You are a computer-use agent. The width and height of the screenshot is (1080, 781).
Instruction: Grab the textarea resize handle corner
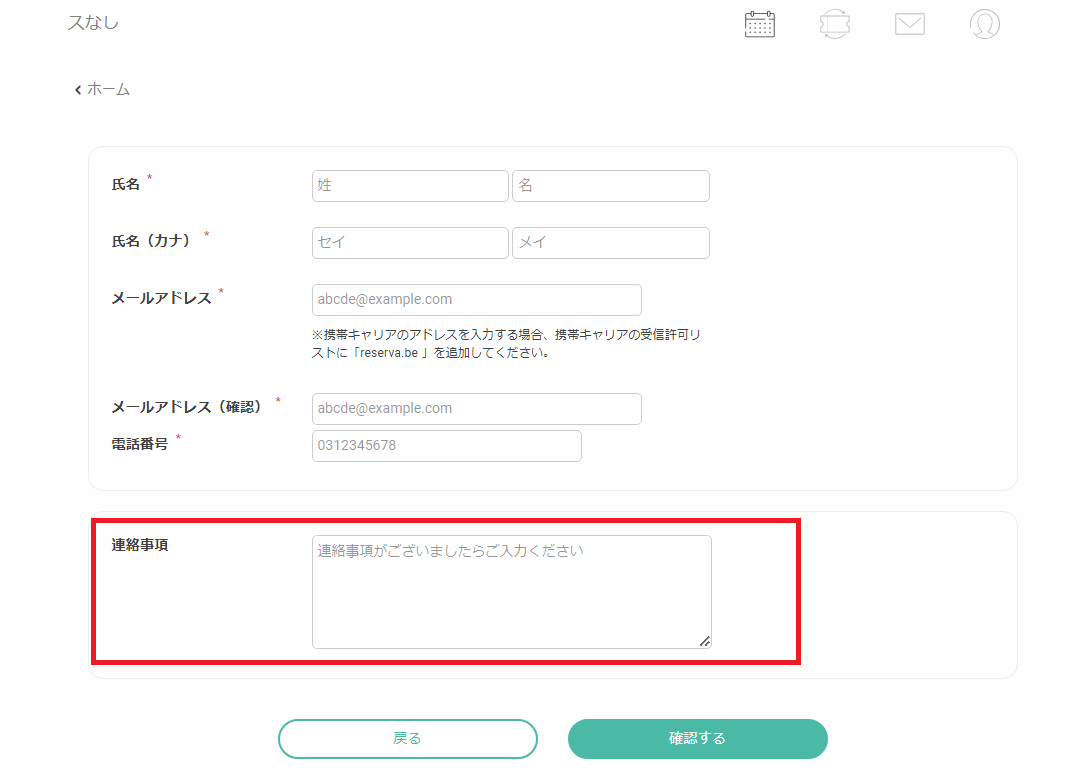coord(705,642)
